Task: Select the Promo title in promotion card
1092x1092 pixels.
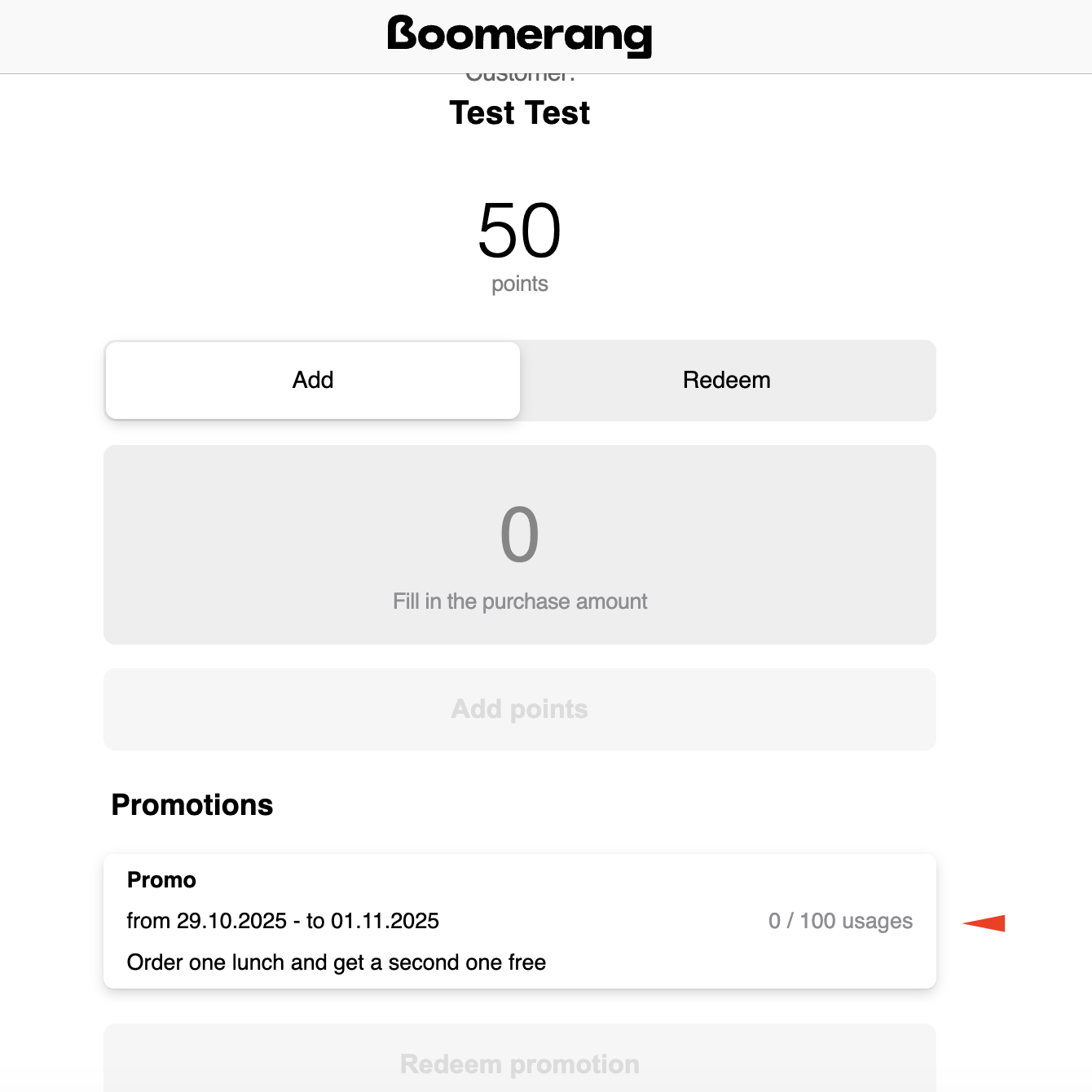Action: [161, 880]
